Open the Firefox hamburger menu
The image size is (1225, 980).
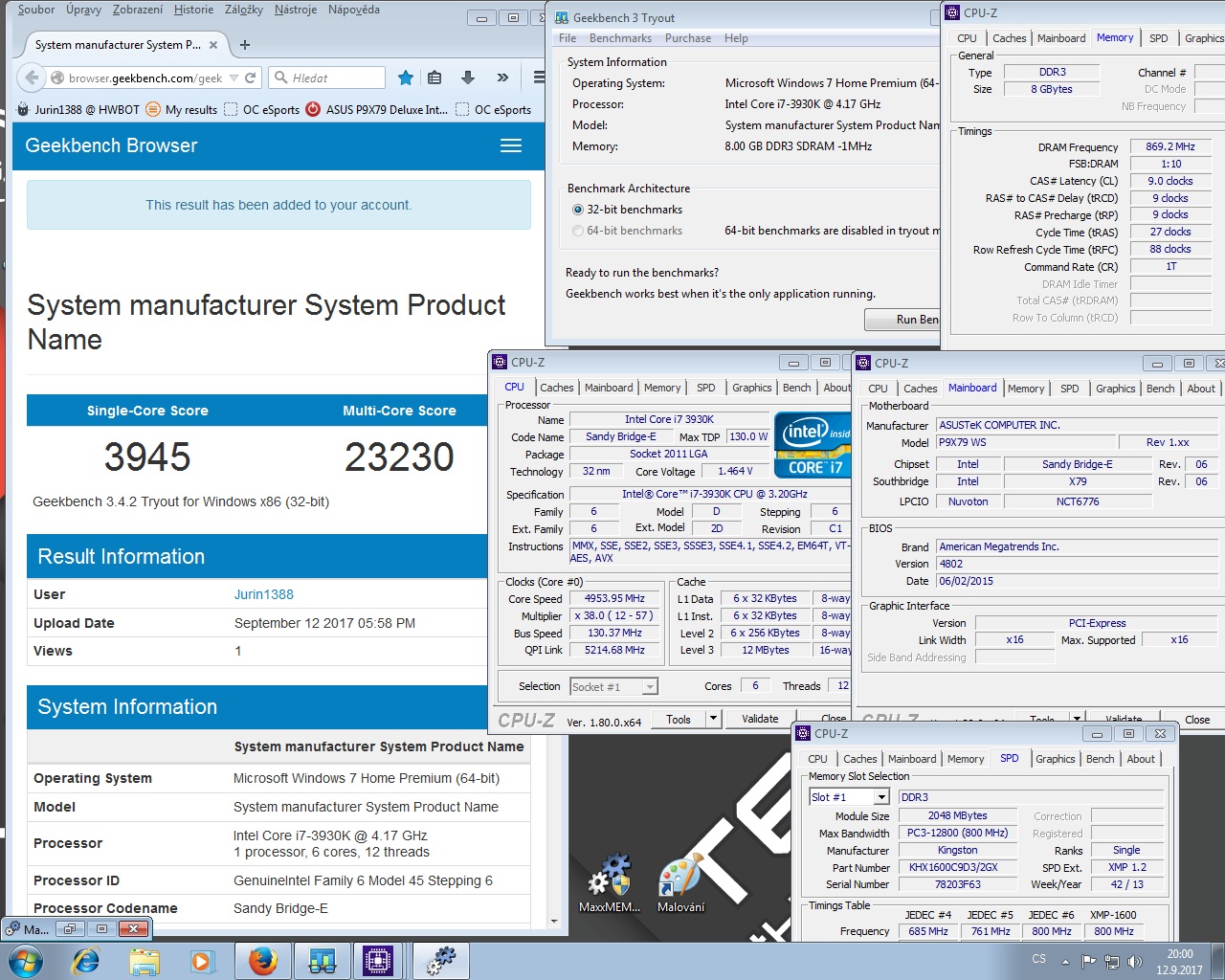(539, 78)
